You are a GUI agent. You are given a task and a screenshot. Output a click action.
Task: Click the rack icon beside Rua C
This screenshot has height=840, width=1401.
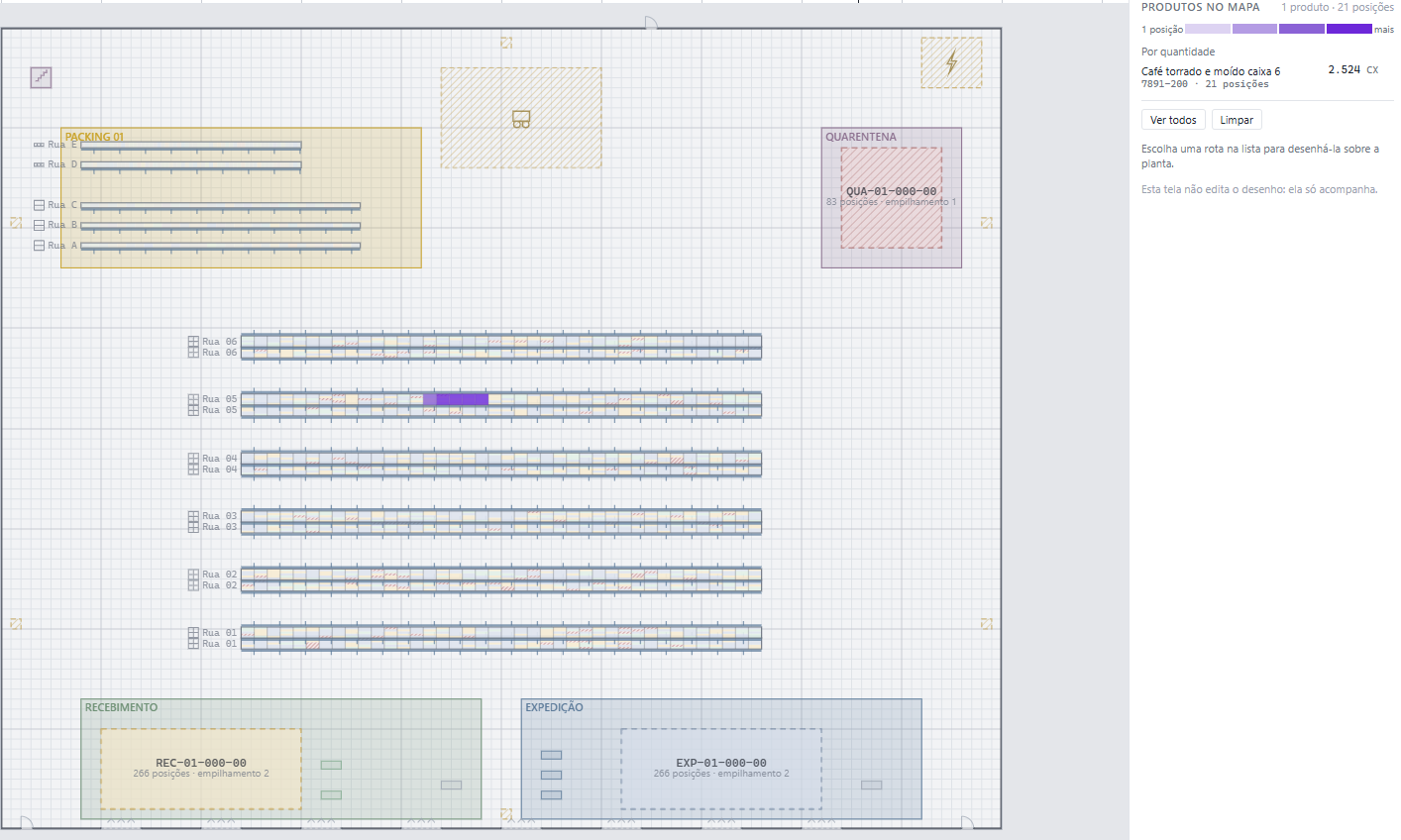tap(39, 205)
